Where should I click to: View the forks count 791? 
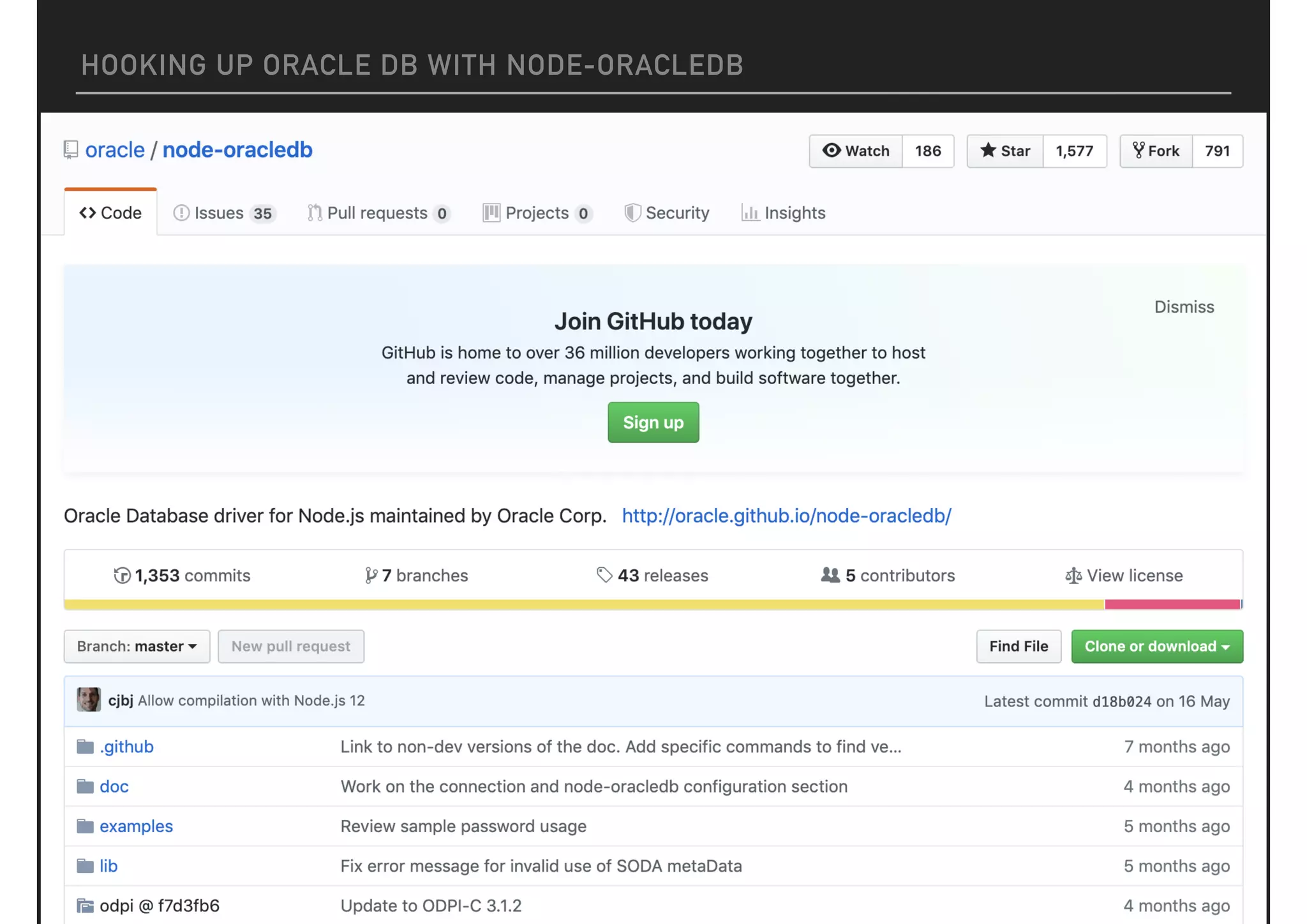click(1218, 151)
